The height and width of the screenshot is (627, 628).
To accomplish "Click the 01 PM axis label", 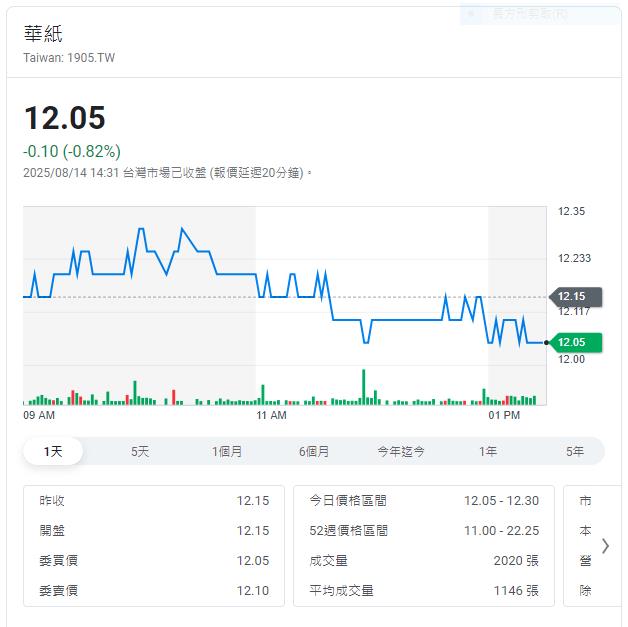I will point(504,415).
